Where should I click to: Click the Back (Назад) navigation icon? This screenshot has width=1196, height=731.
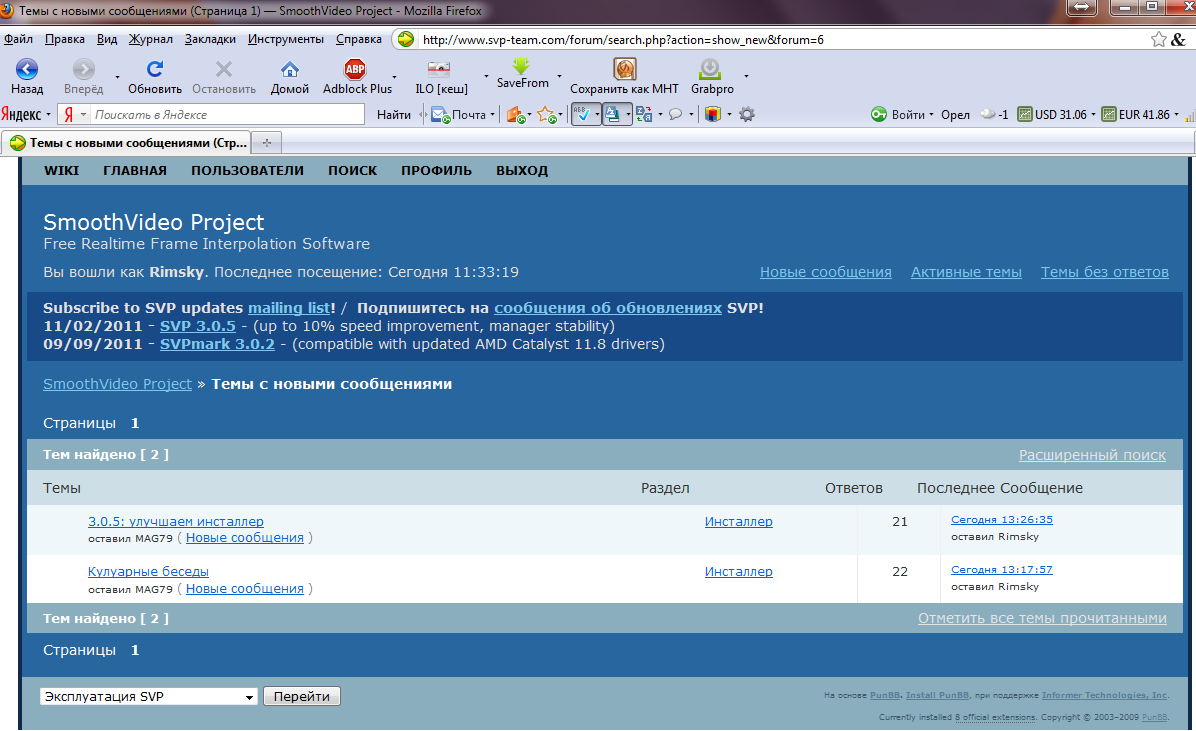27,69
